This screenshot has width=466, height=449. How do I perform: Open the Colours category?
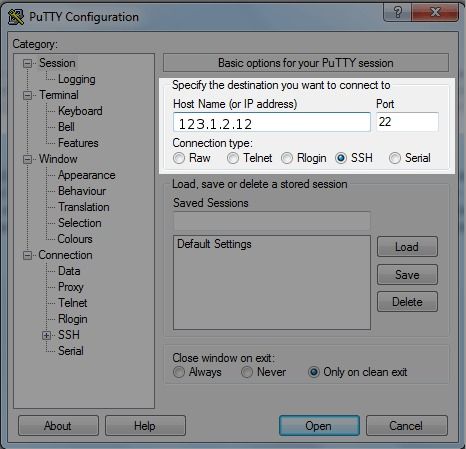75,239
